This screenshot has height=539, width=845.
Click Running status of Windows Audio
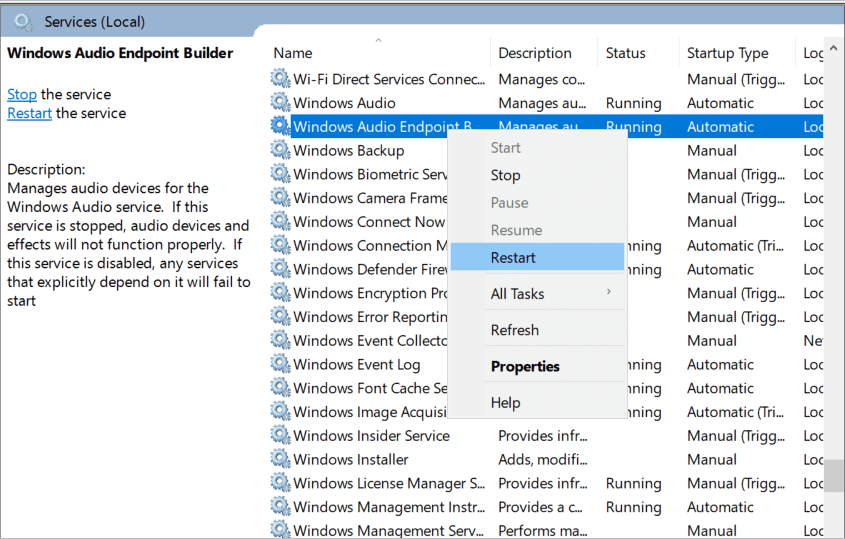coord(633,103)
